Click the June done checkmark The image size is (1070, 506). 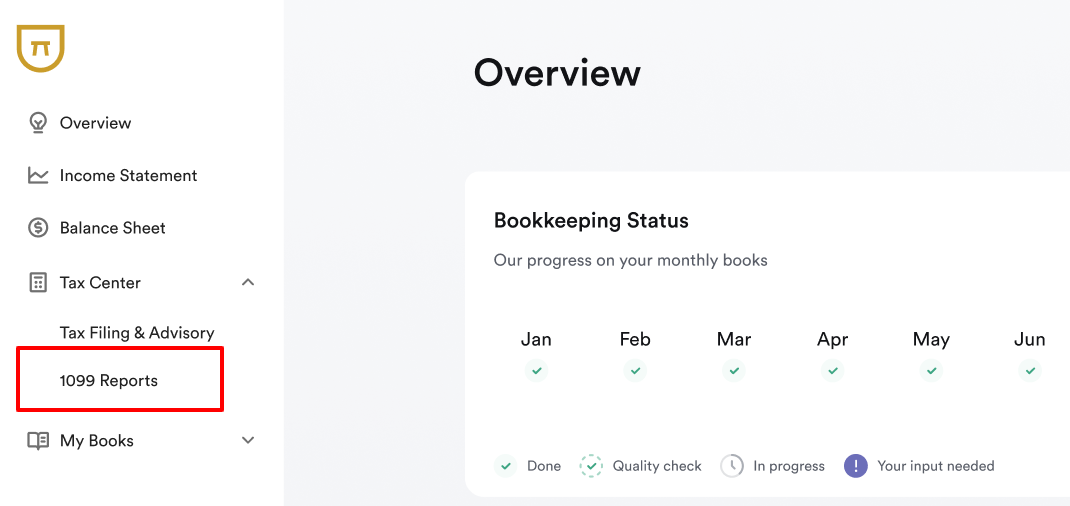pos(1030,371)
